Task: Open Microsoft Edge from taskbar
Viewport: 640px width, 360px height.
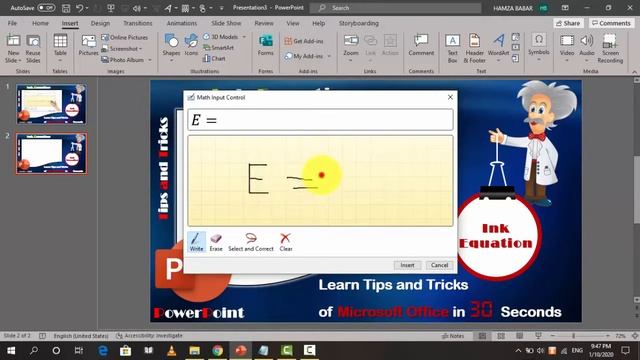Action: pos(102,351)
